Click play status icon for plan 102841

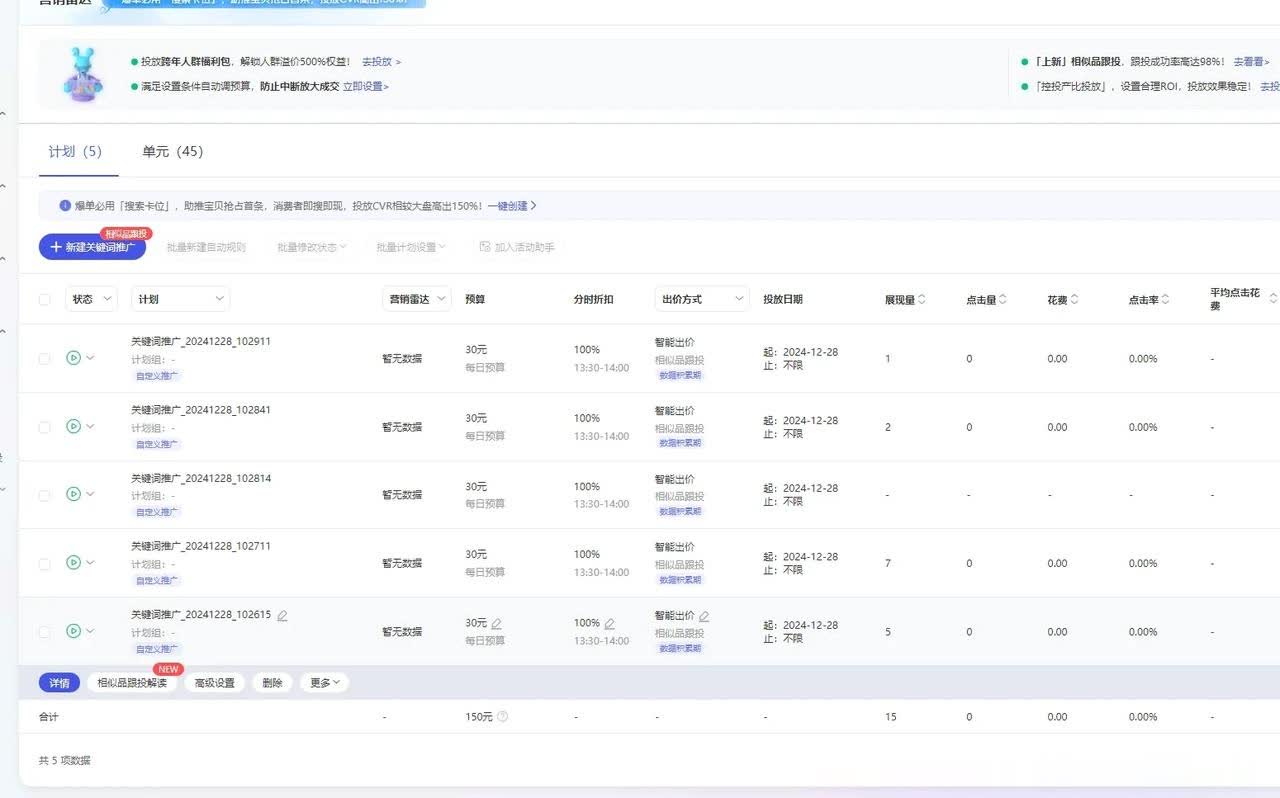point(73,426)
